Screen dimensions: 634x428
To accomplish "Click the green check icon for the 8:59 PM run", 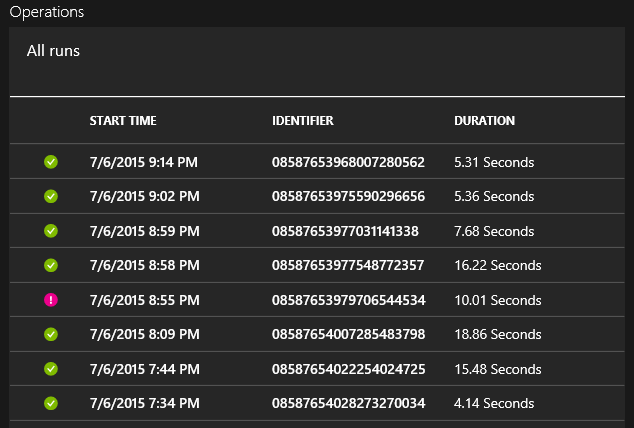I will click(x=51, y=231).
